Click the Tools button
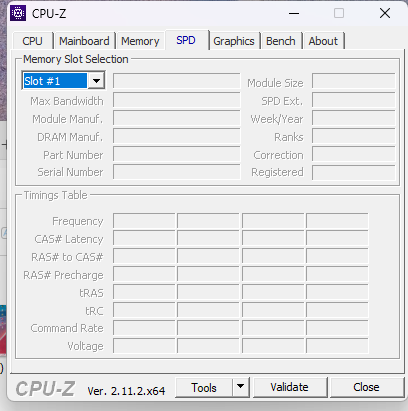The width and height of the screenshot is (408, 411). tap(204, 388)
